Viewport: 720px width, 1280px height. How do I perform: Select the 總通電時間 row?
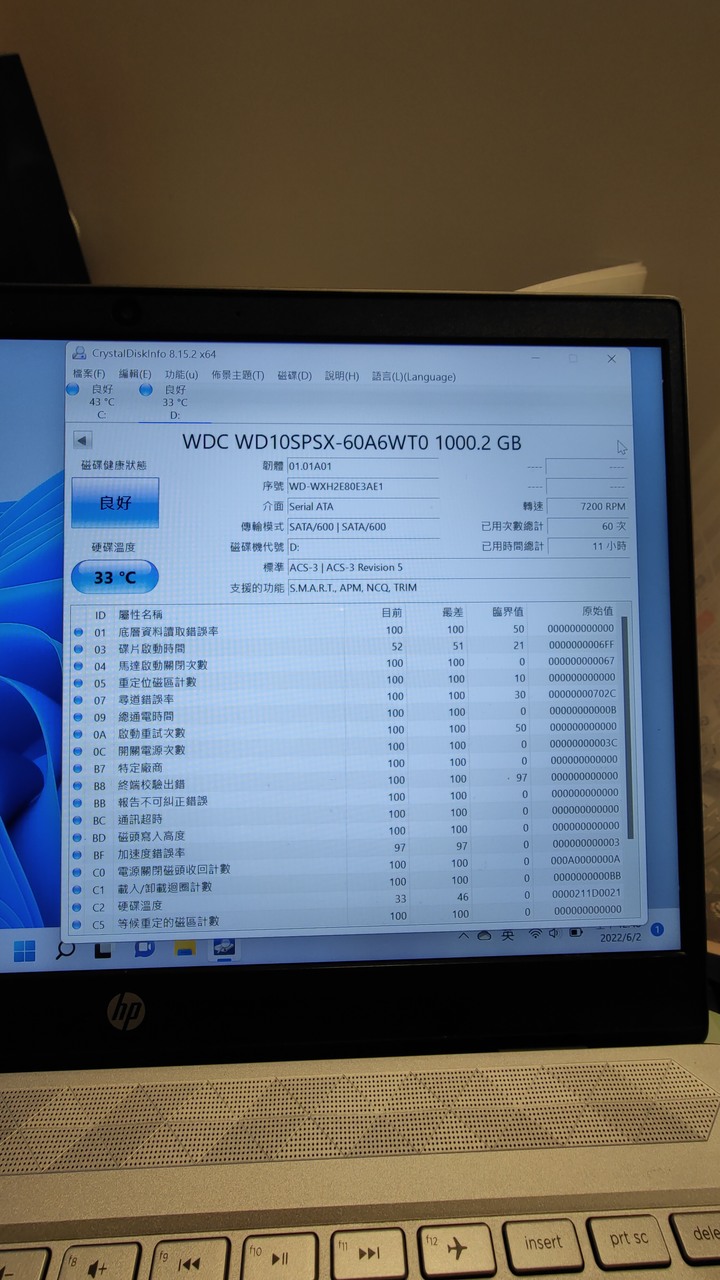coord(347,715)
